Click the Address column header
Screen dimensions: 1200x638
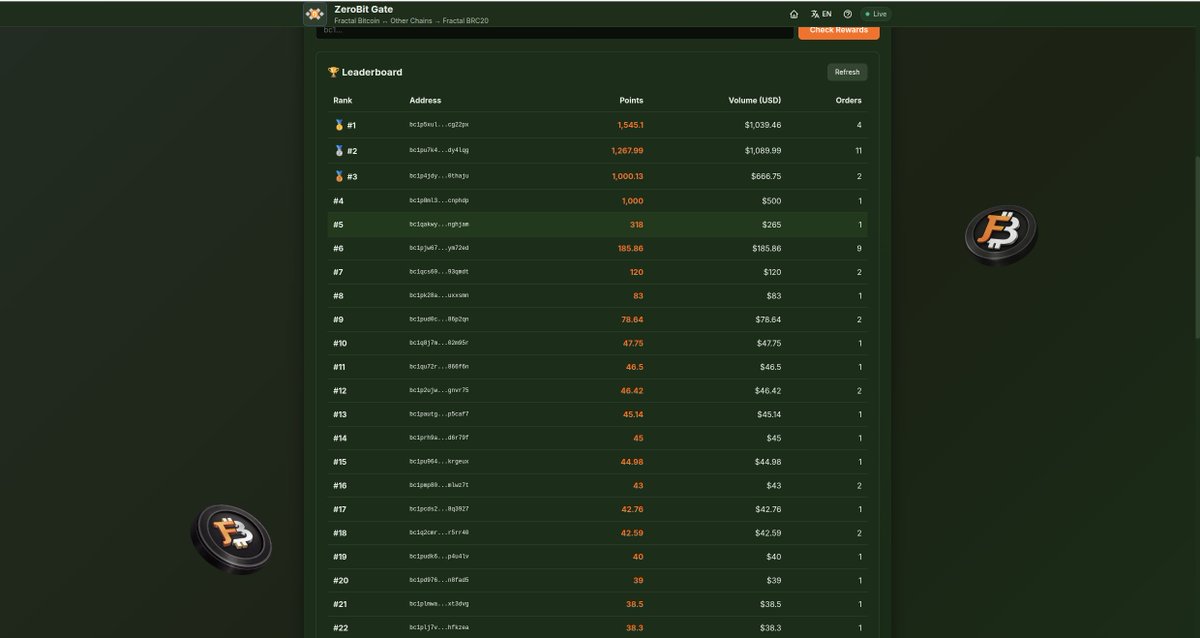pyautogui.click(x=425, y=100)
